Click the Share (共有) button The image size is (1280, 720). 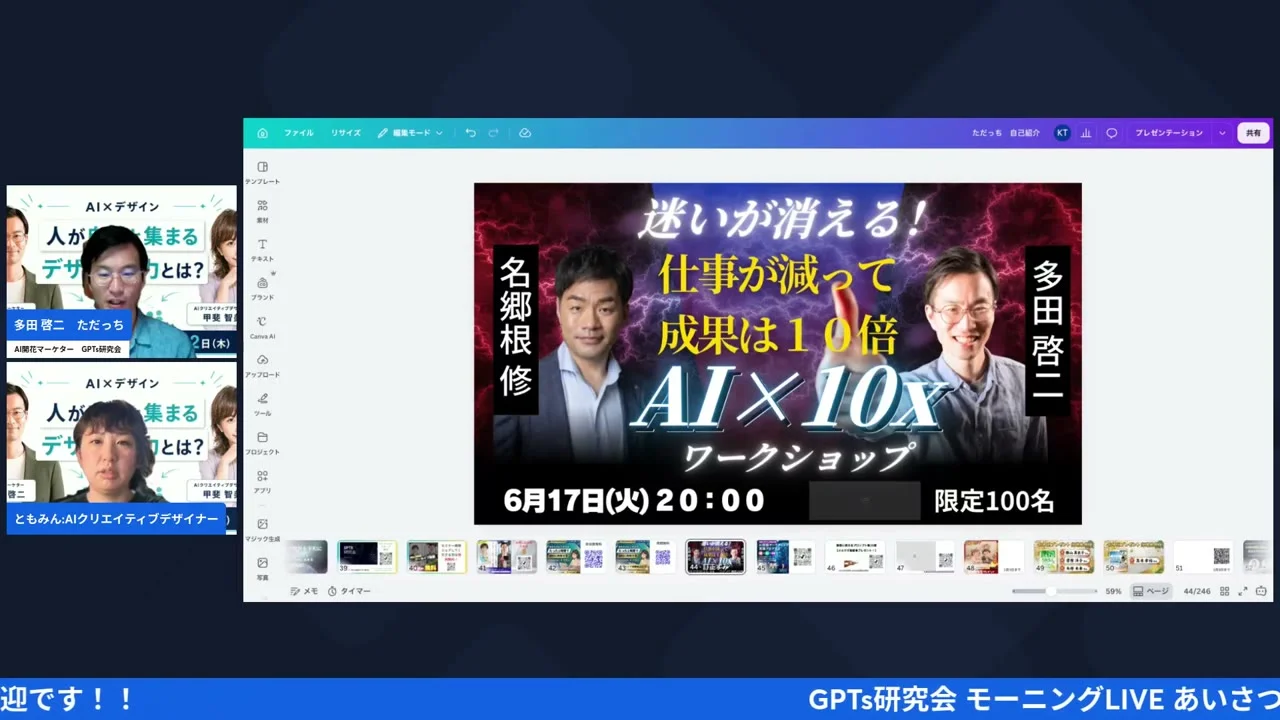(1253, 133)
